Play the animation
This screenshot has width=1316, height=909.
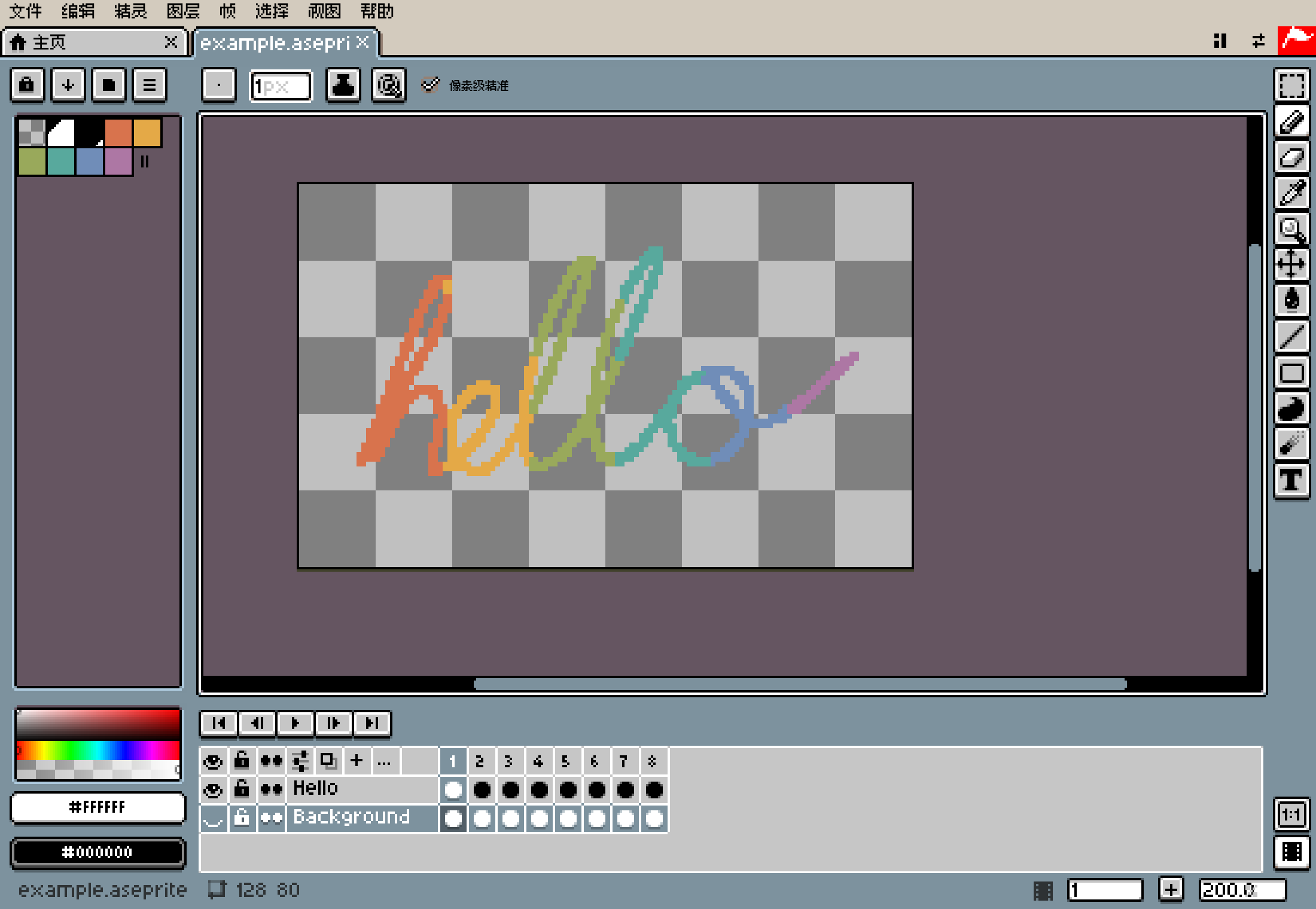(x=296, y=724)
